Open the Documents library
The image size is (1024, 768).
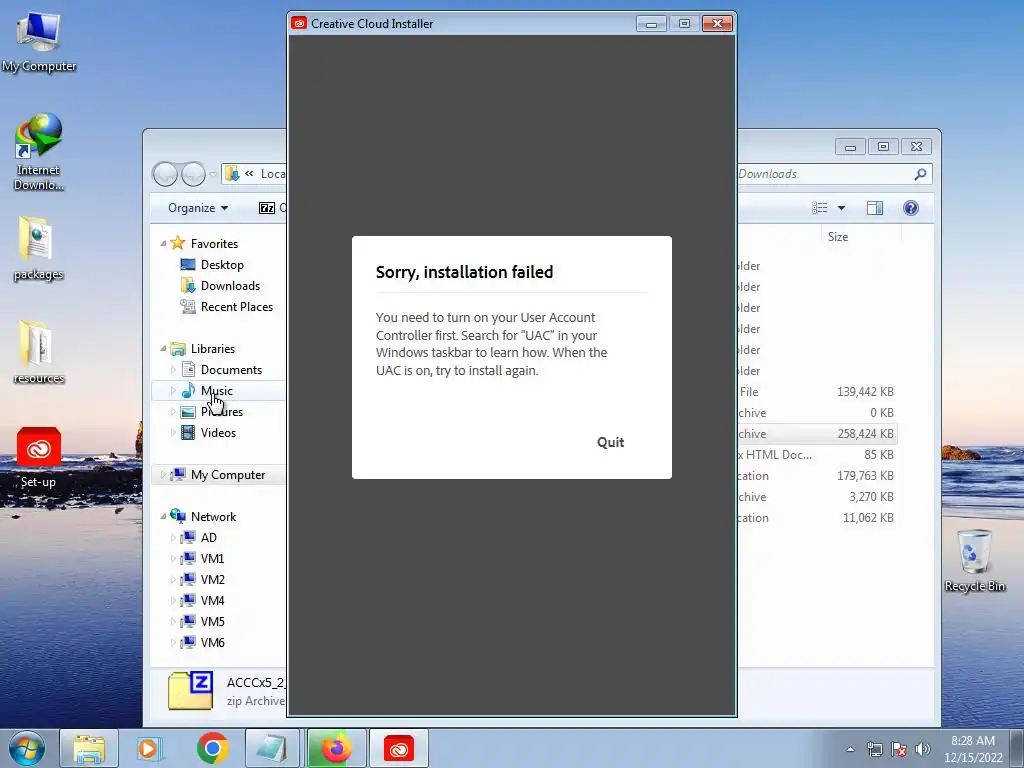(x=231, y=370)
